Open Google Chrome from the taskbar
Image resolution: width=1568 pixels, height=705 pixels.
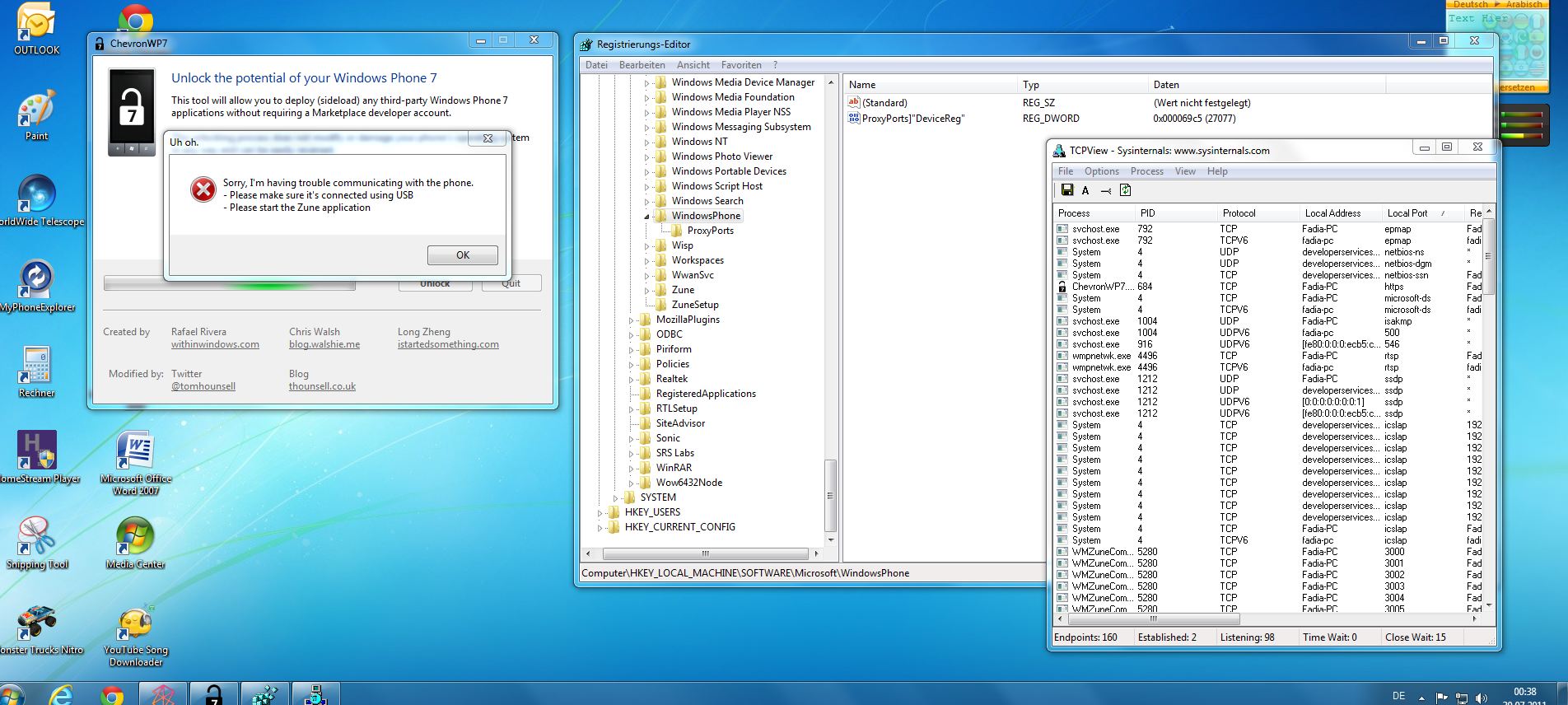click(x=112, y=694)
